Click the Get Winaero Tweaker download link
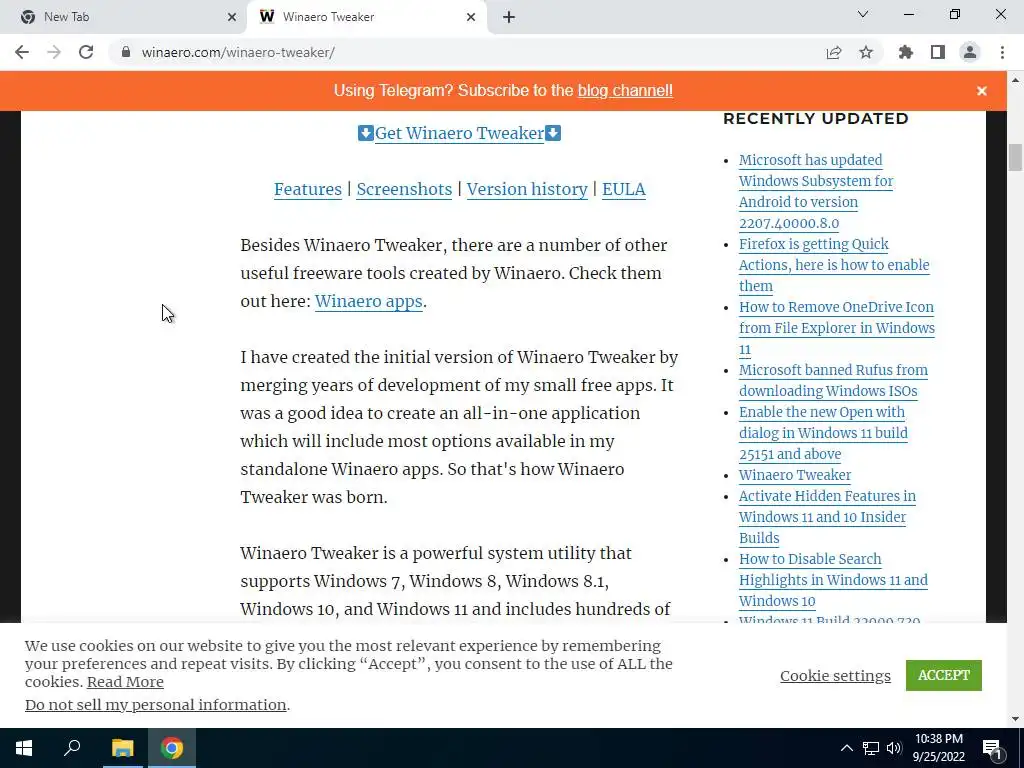1024x768 pixels. pyautogui.click(x=459, y=133)
